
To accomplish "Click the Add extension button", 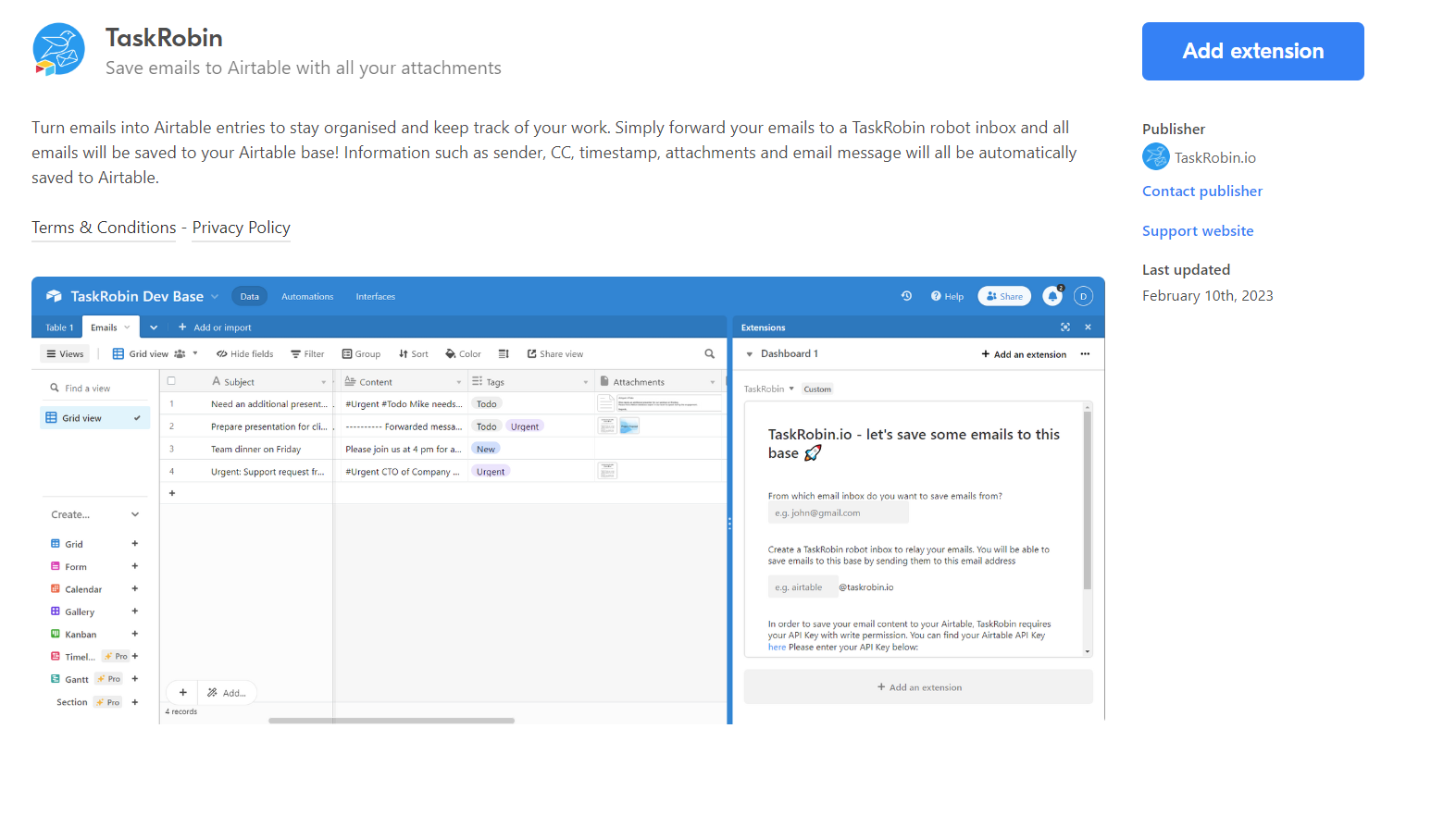I will (x=1252, y=51).
